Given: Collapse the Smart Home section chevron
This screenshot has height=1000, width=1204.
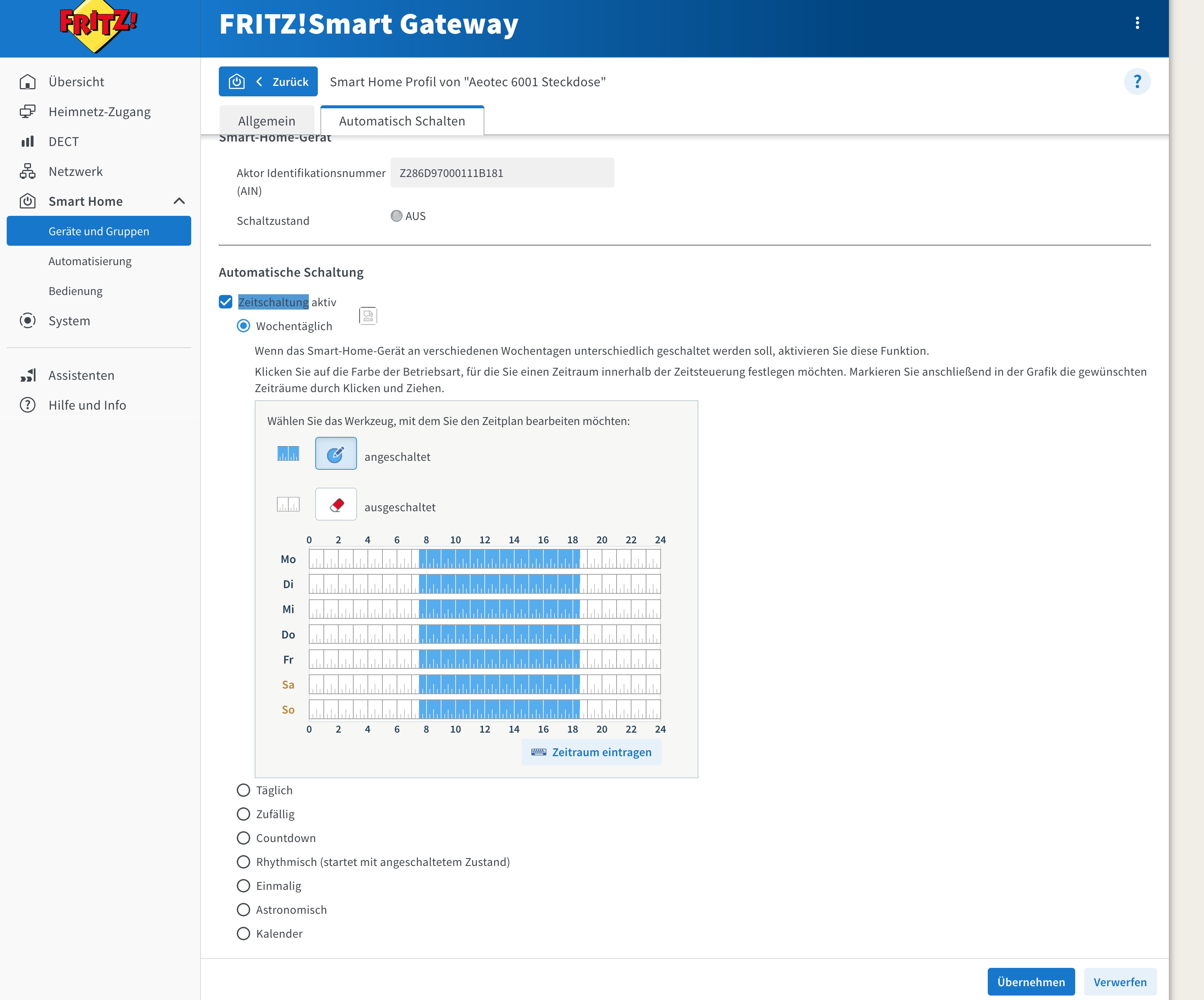Looking at the screenshot, I should tap(180, 201).
